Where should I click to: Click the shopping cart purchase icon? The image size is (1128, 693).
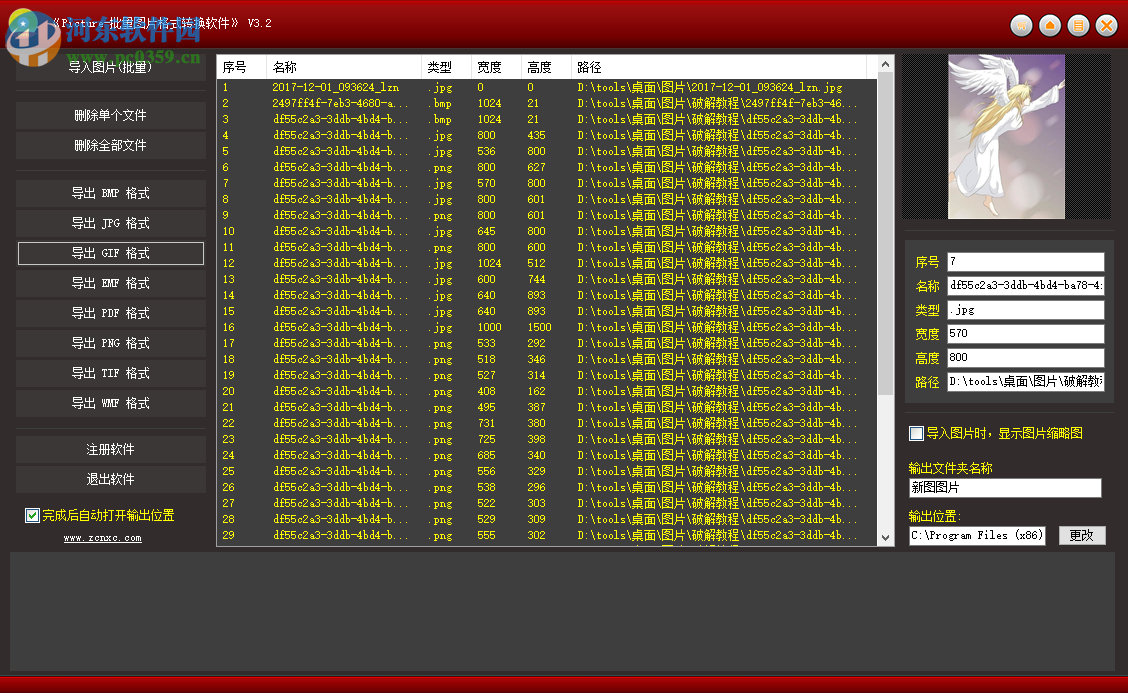[x=1022, y=26]
